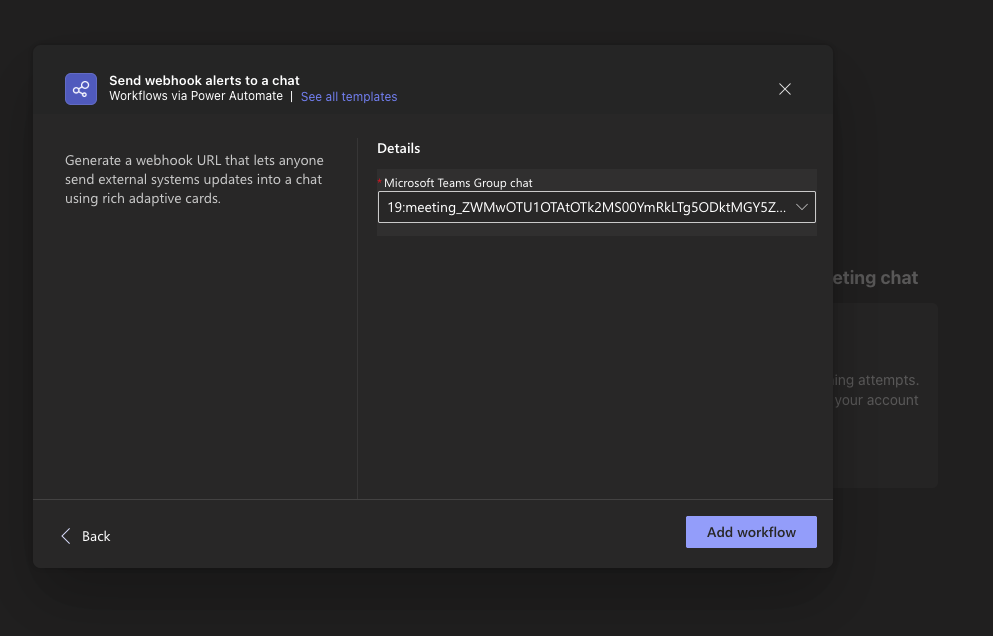Click the left chevron icon beside Back

pos(66,536)
